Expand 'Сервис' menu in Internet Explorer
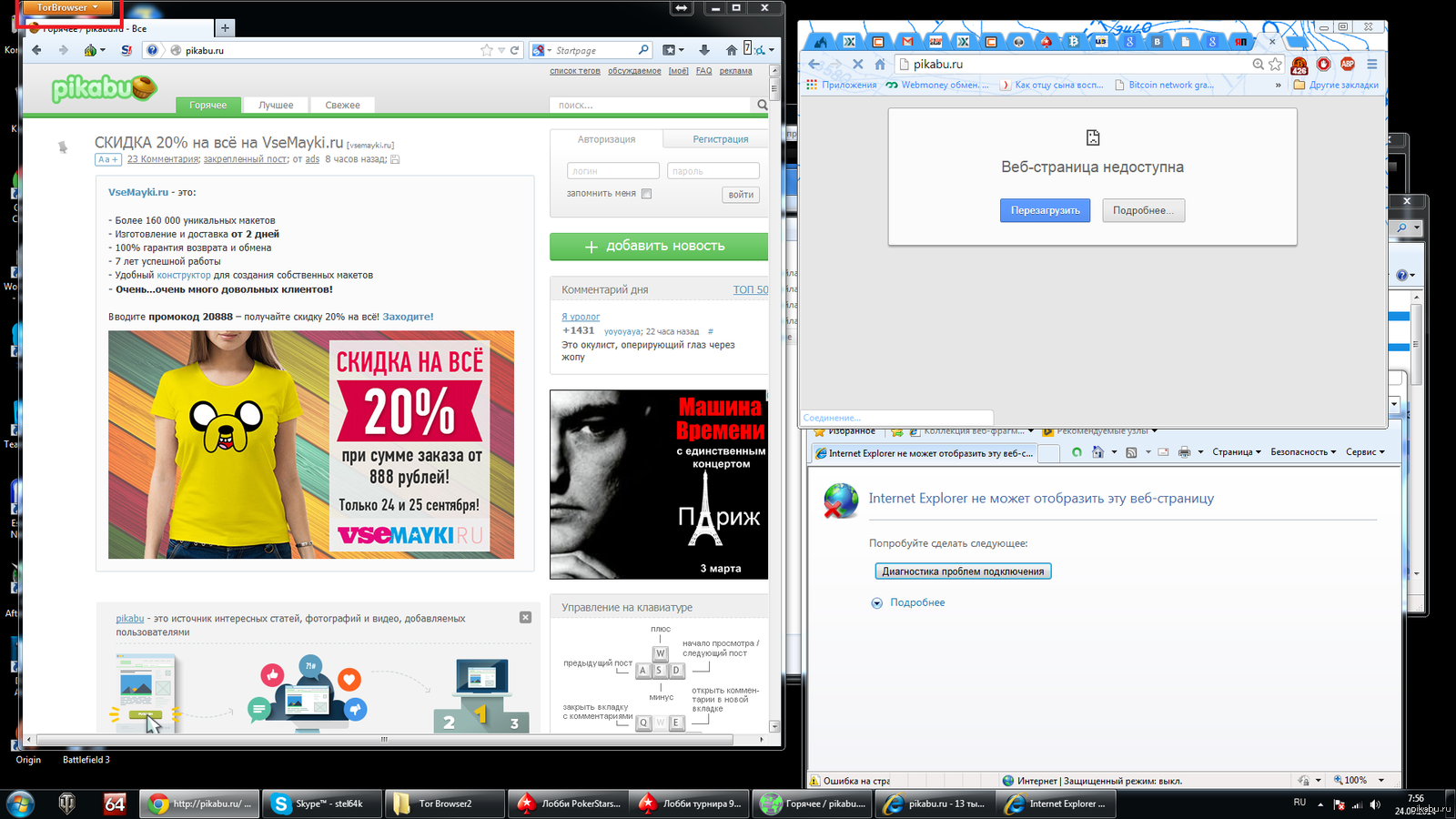Viewport: 1456px width, 819px height. (1365, 452)
